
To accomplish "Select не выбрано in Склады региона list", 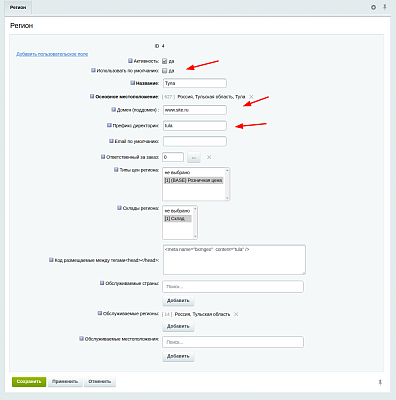I will (x=177, y=211).
